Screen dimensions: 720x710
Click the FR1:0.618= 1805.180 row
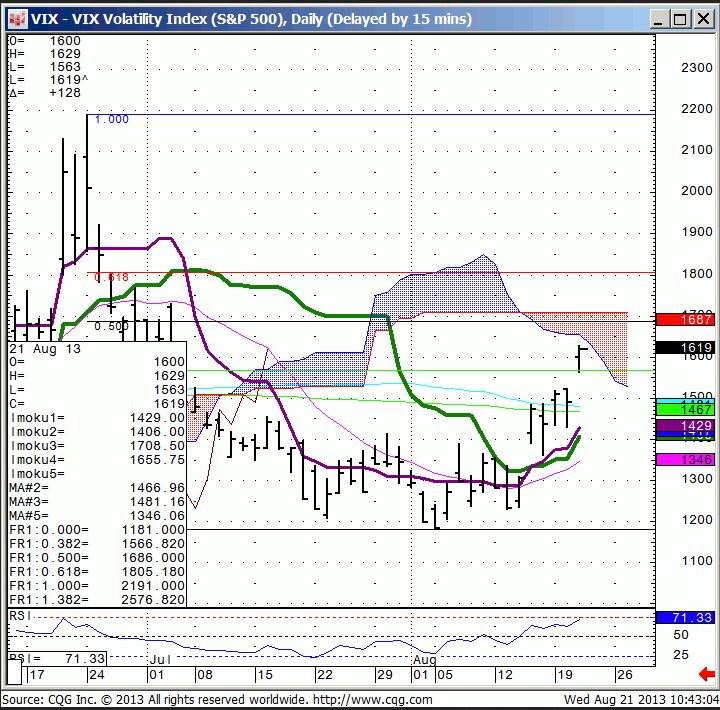click(x=97, y=572)
